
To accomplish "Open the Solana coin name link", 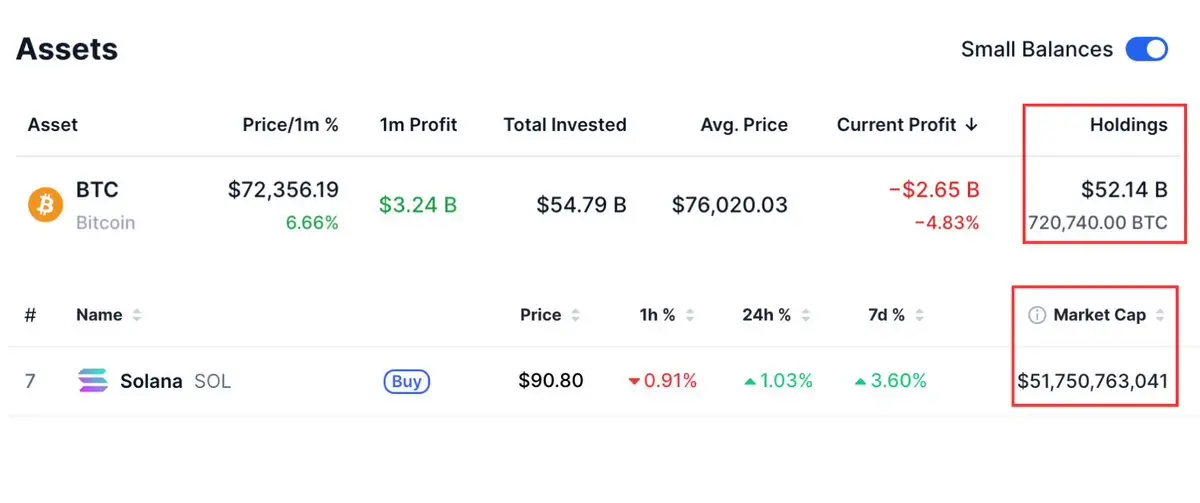I will click(x=151, y=381).
